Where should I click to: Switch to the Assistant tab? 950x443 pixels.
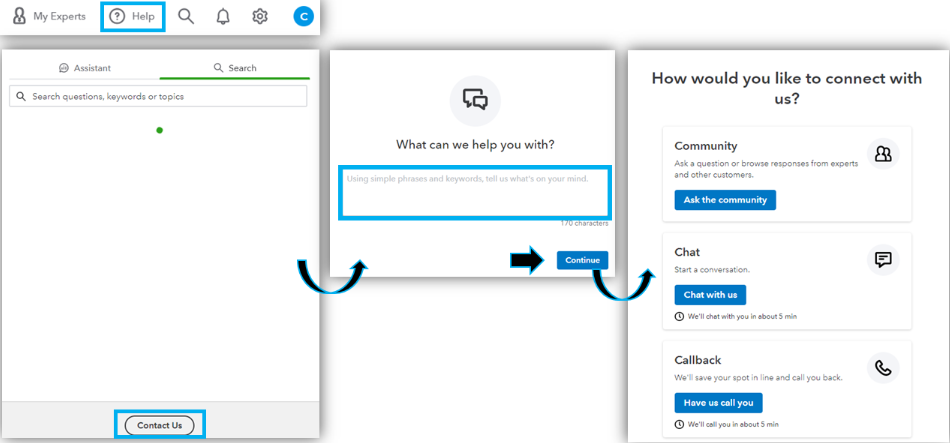(x=85, y=68)
